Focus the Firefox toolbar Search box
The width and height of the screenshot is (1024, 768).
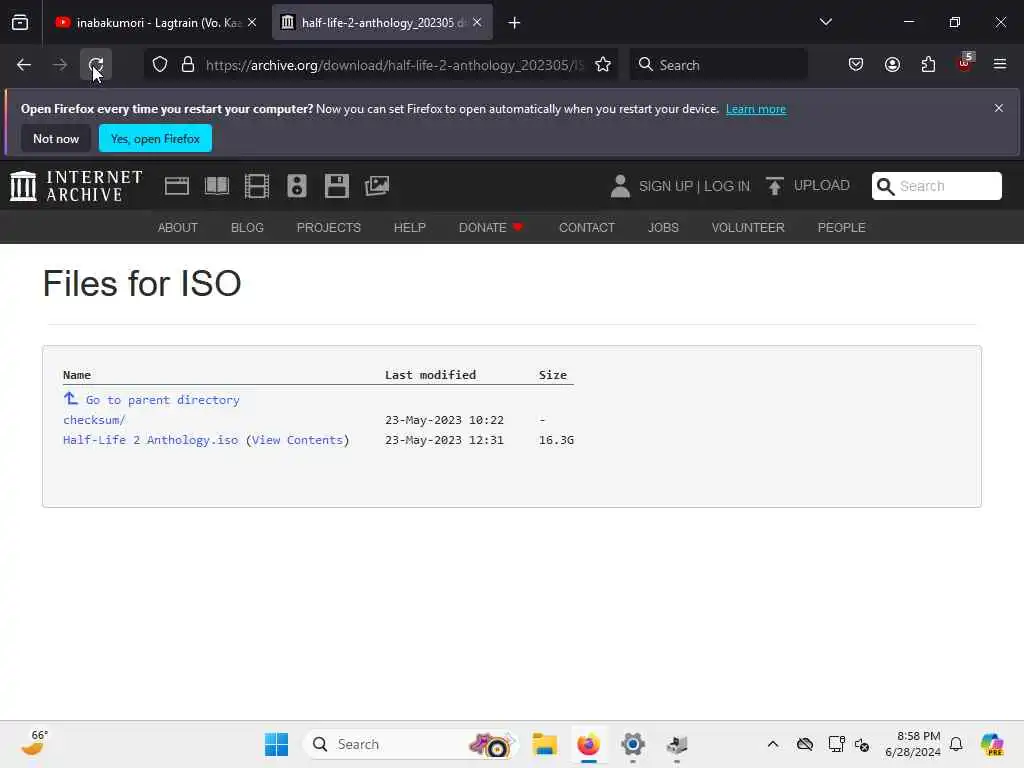718,65
